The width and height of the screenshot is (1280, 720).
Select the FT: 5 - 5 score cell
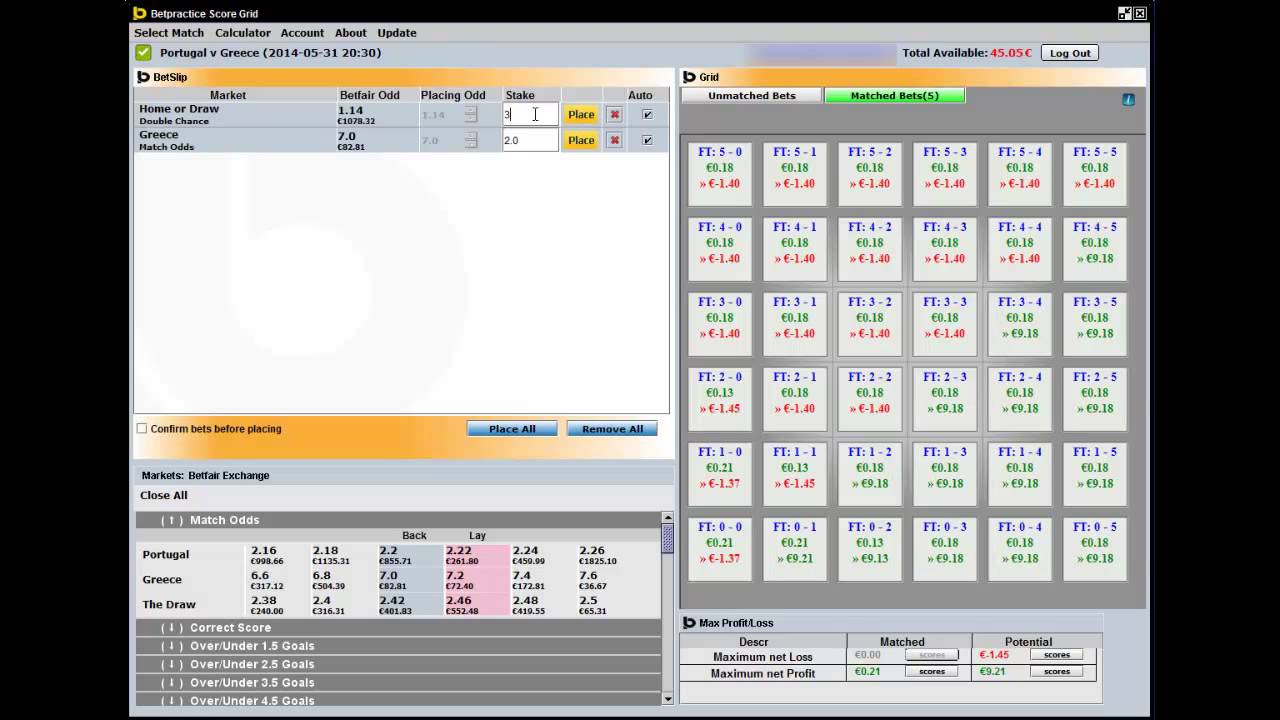click(x=1095, y=174)
